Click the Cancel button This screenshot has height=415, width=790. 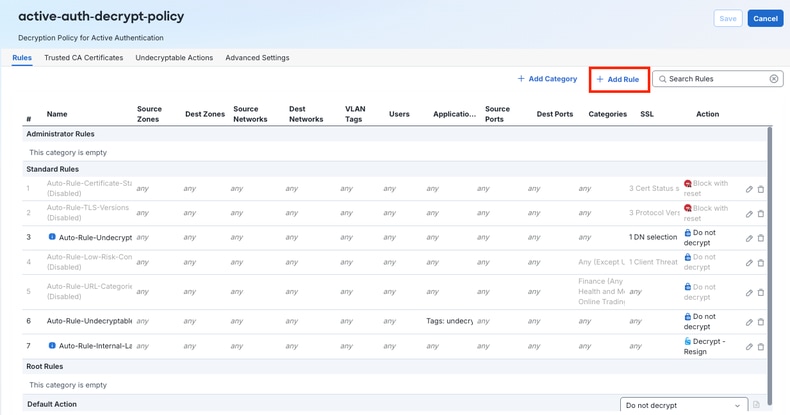[x=765, y=19]
